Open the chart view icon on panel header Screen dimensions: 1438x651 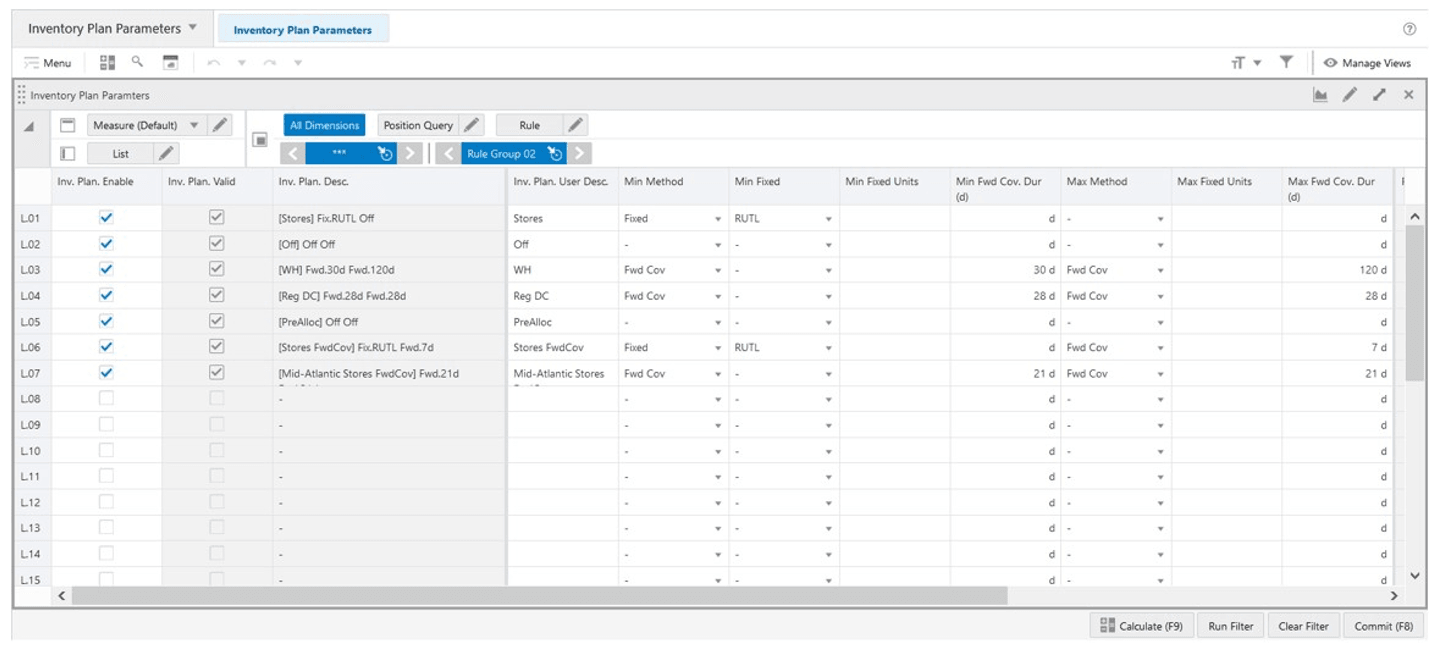[1321, 94]
